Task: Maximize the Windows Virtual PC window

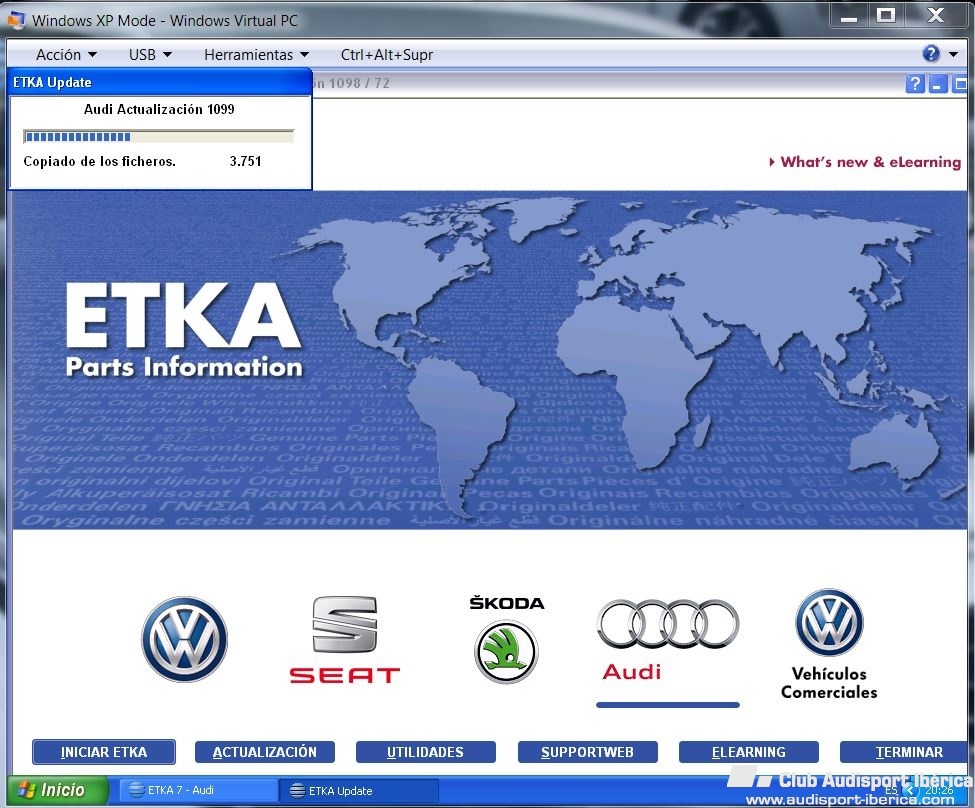Action: pyautogui.click(x=885, y=16)
